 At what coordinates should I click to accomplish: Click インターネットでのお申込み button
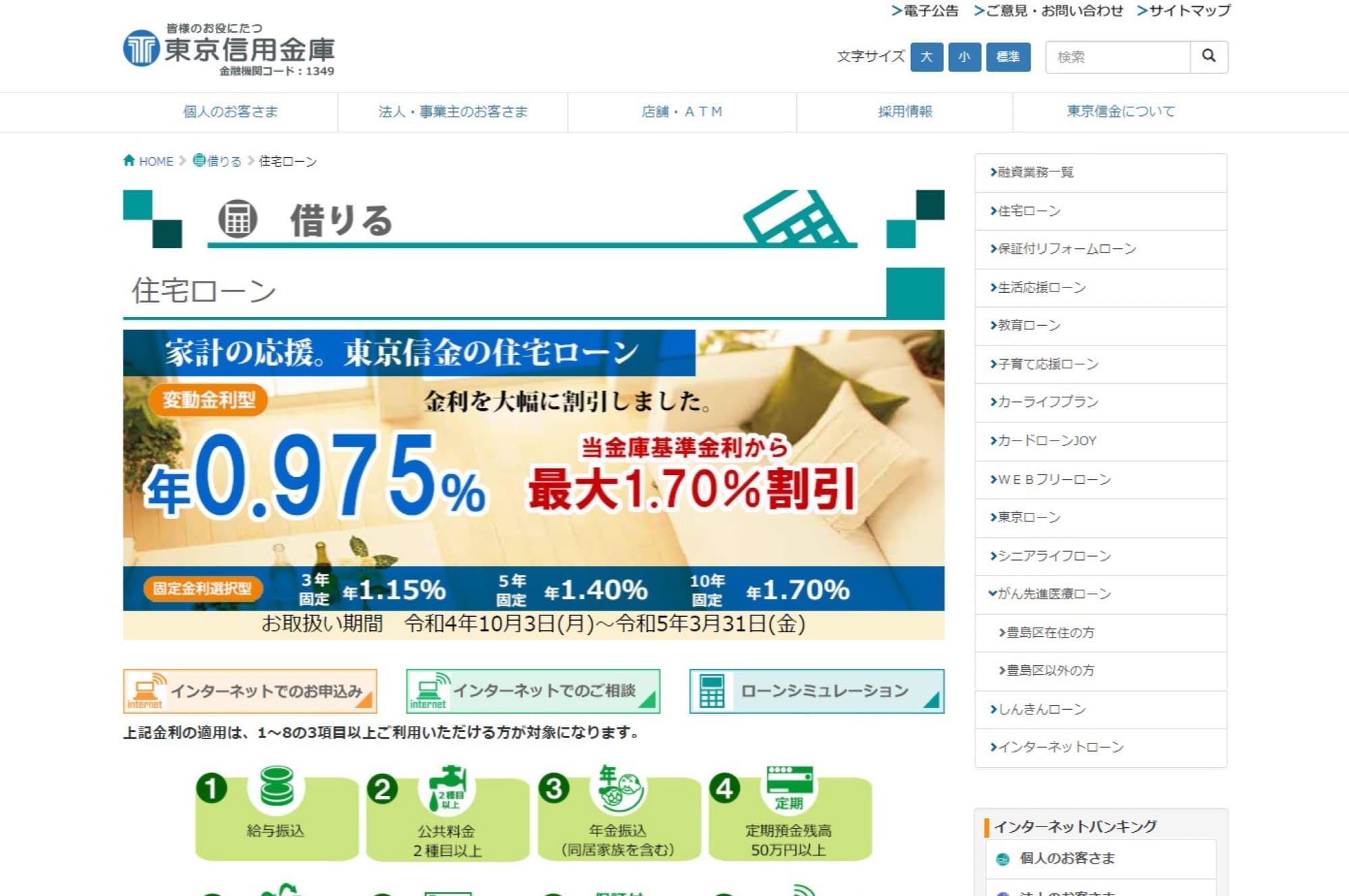pyautogui.click(x=250, y=691)
